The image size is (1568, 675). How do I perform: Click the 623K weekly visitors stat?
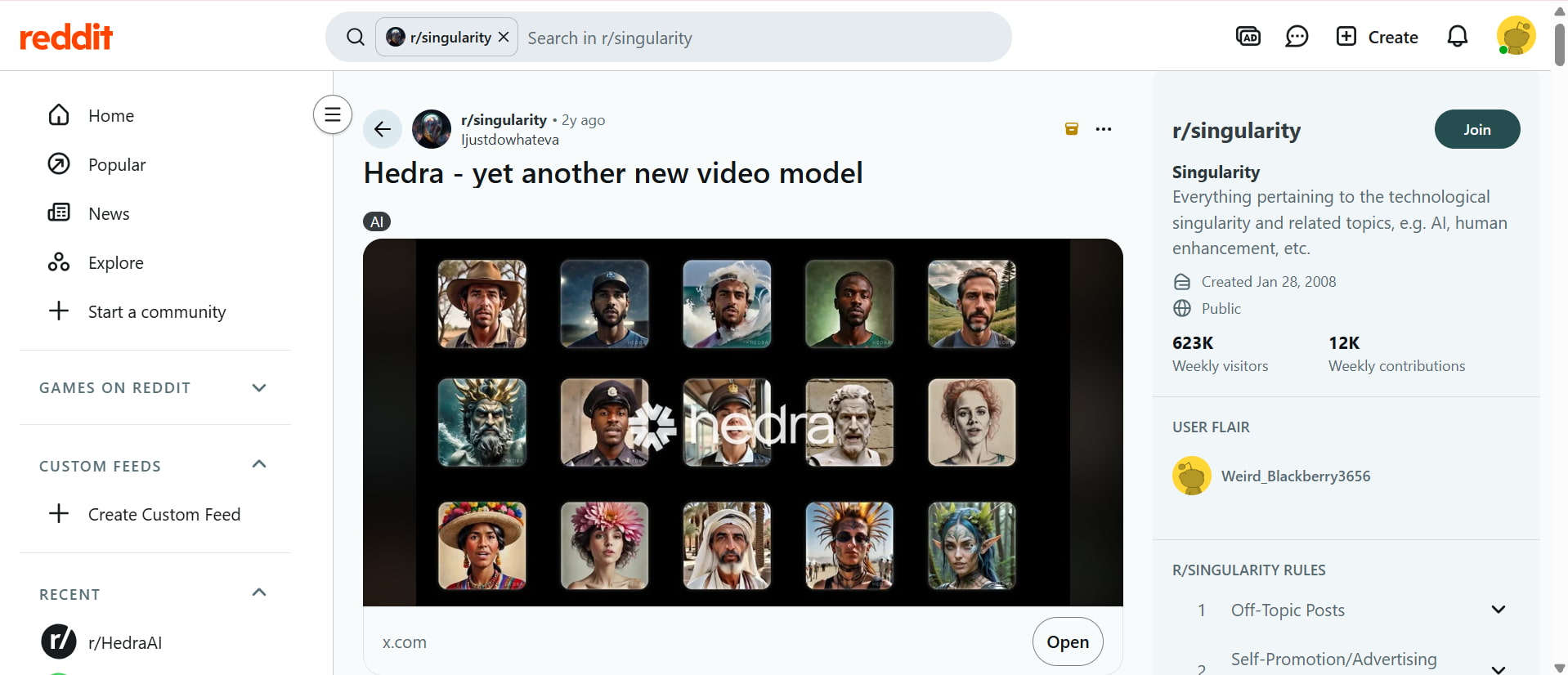point(1221,354)
